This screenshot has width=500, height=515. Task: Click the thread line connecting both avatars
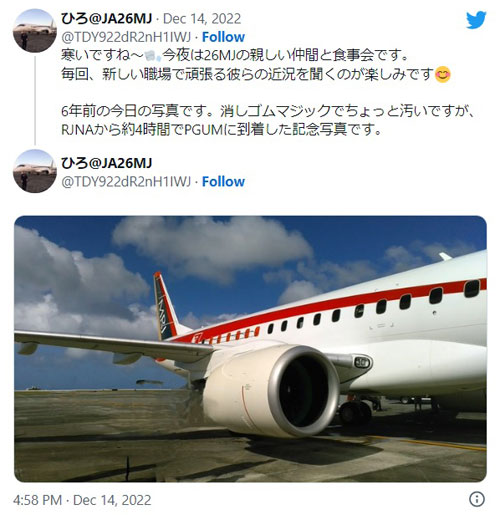[35, 100]
